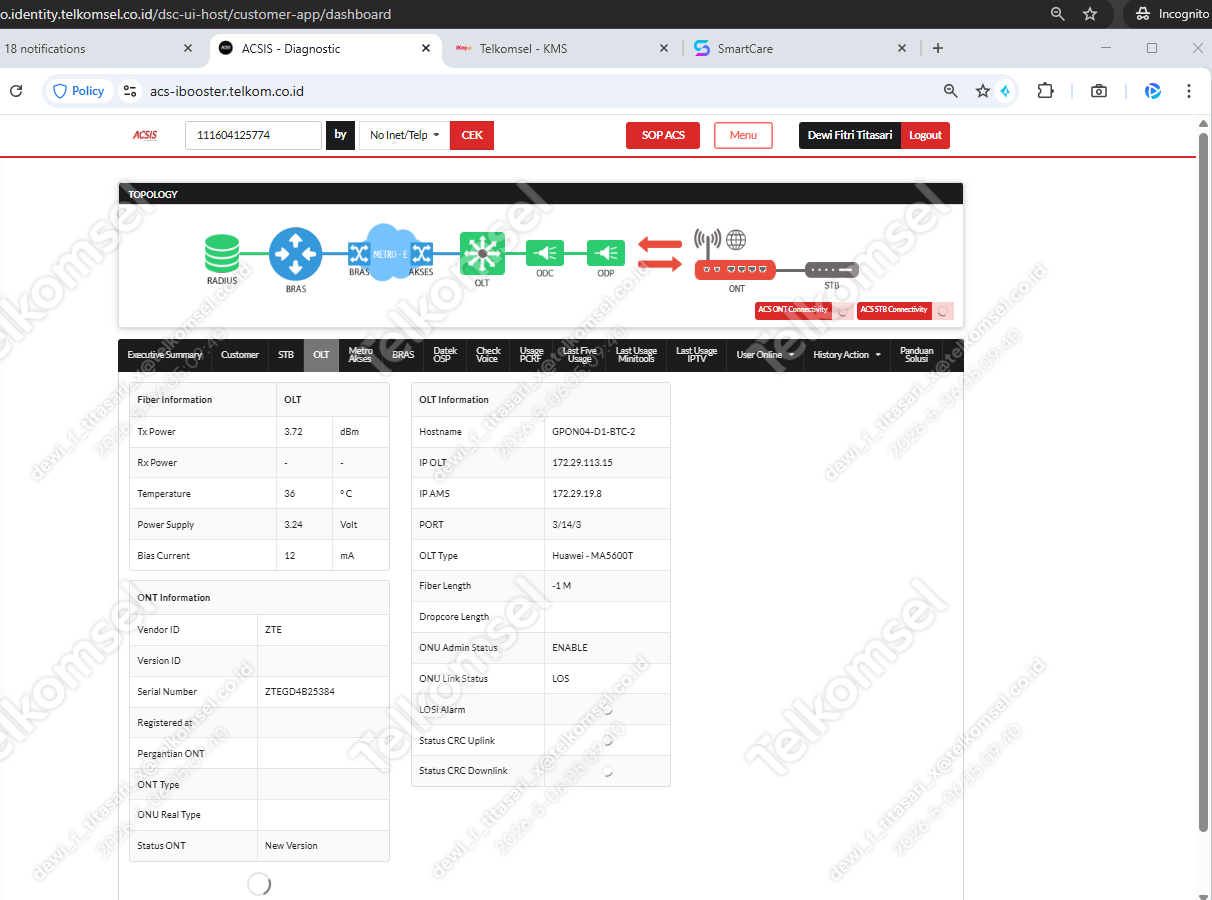Click the round blue BRAS router icon
The image size is (1212, 900).
click(296, 254)
